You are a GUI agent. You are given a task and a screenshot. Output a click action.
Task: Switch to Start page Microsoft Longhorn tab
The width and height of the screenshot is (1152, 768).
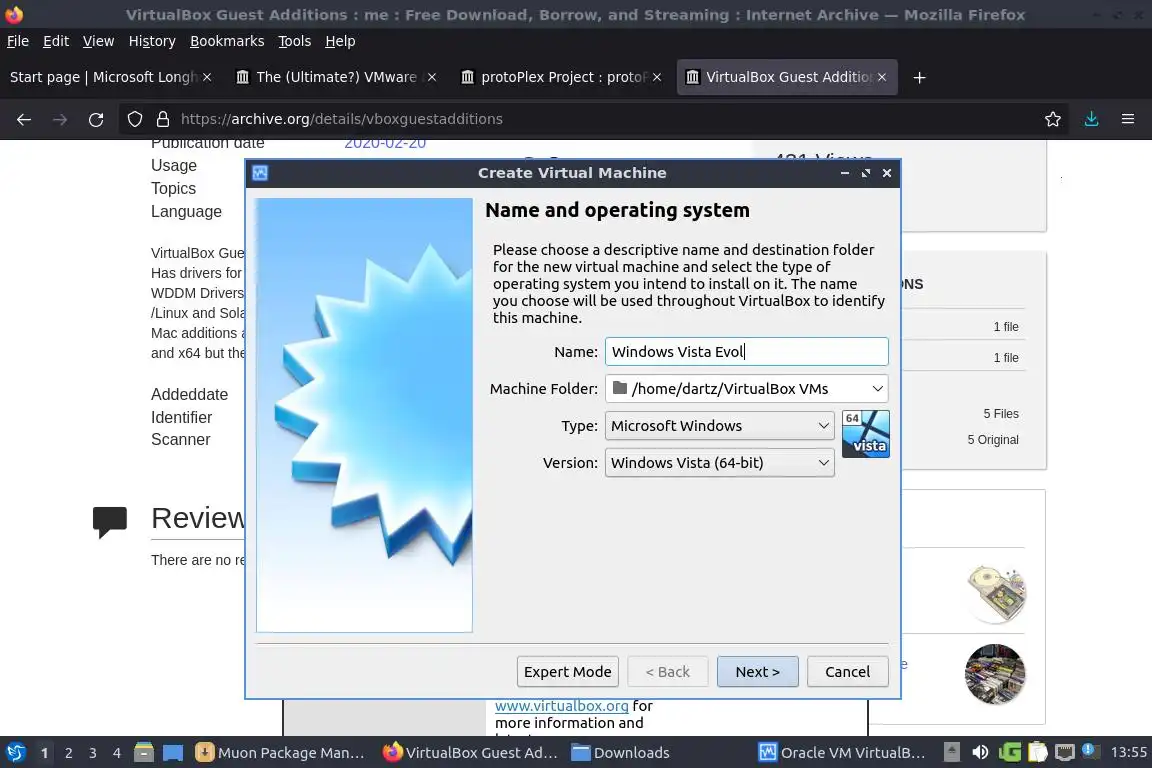104,77
